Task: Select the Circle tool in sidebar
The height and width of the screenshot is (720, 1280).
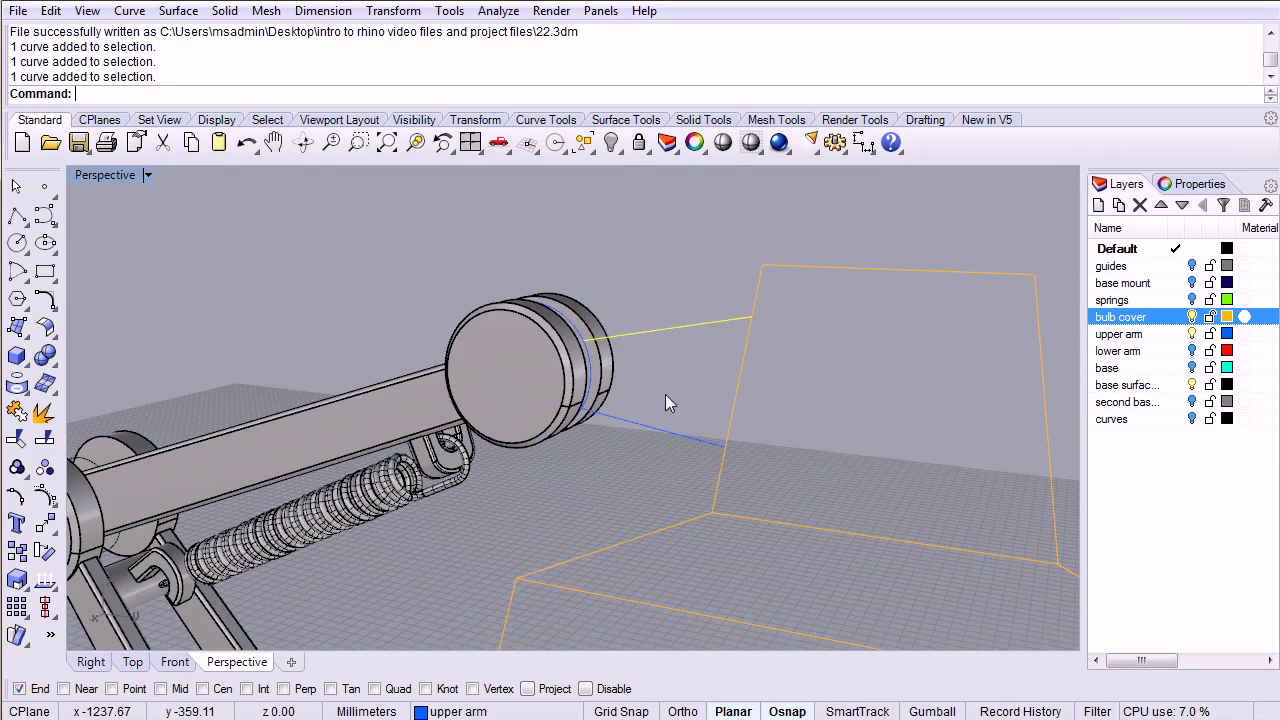Action: [x=17, y=243]
